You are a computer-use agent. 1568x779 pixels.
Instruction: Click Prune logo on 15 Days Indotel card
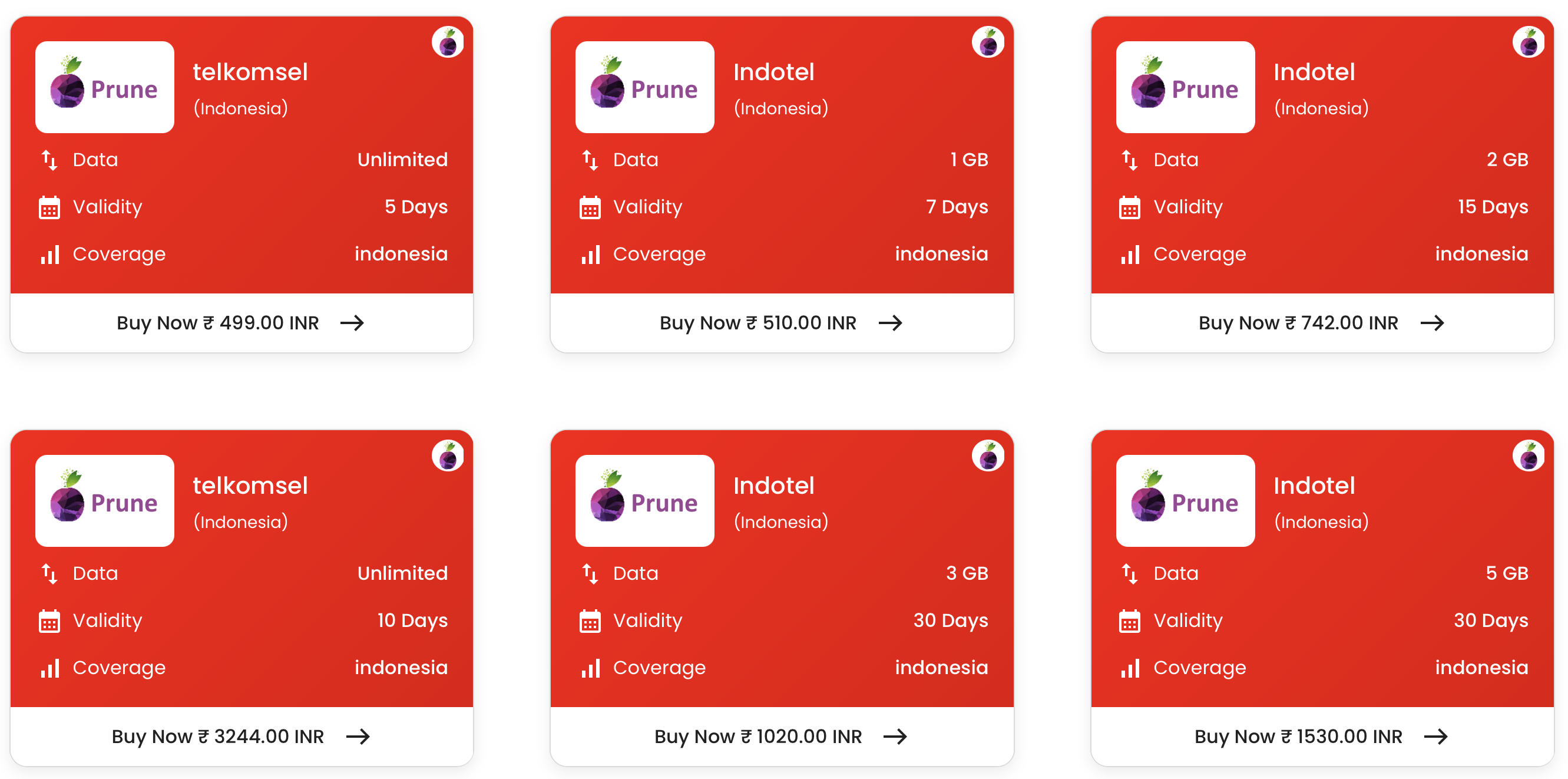1185,87
